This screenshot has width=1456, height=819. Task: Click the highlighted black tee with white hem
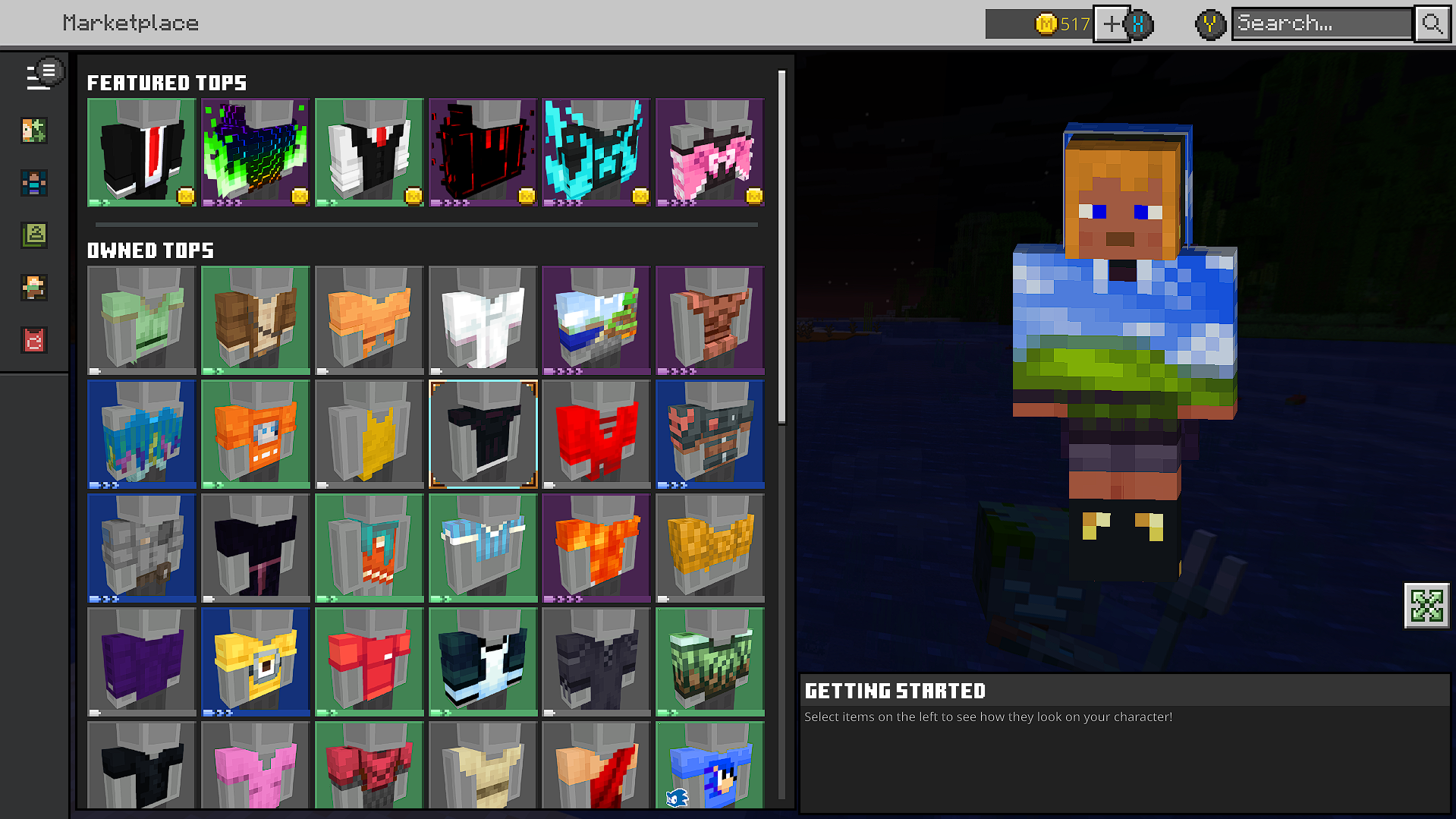pos(483,434)
